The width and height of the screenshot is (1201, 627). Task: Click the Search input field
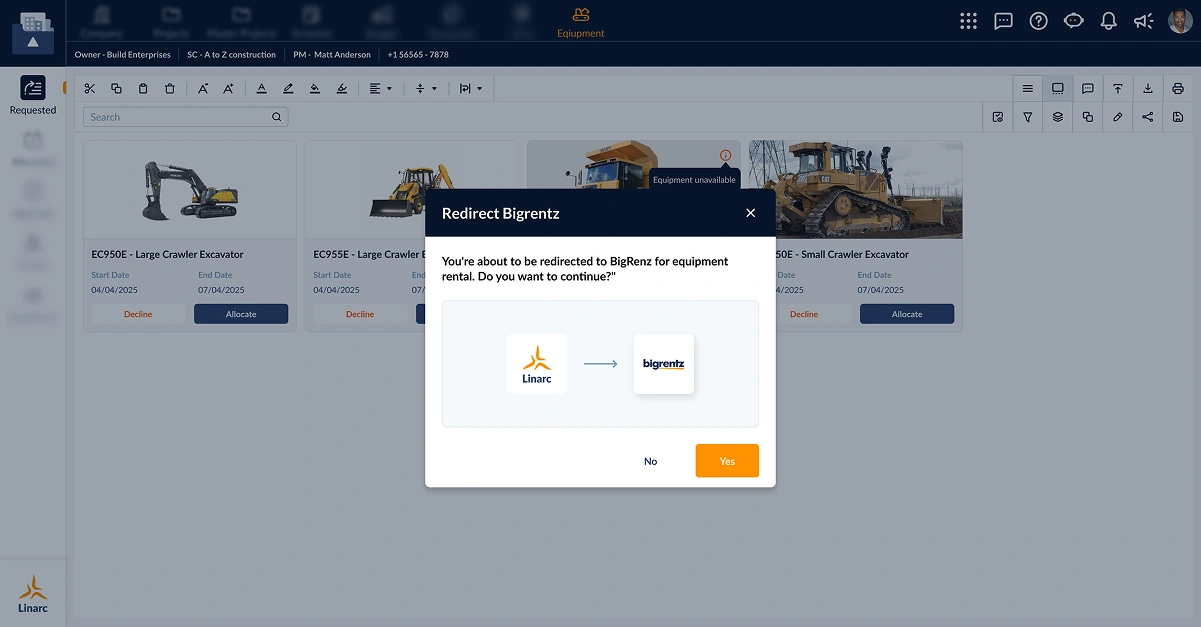tap(185, 117)
